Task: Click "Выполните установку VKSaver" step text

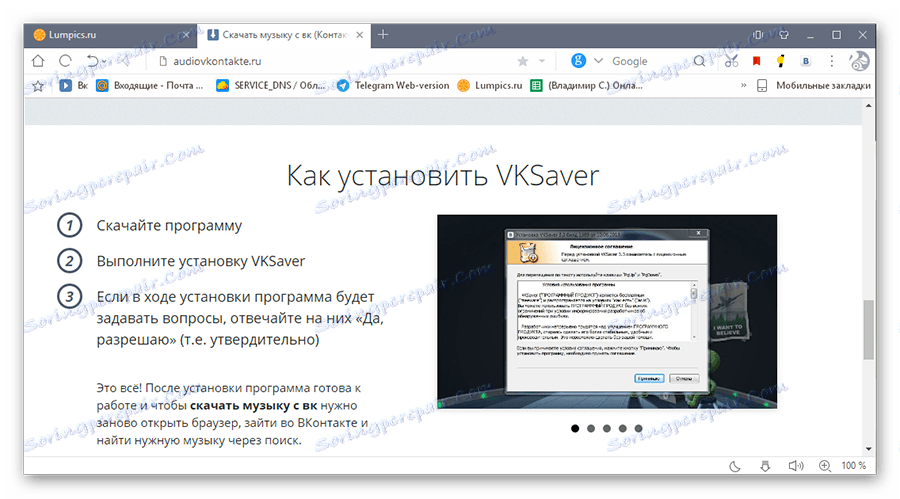Action: 201,261
